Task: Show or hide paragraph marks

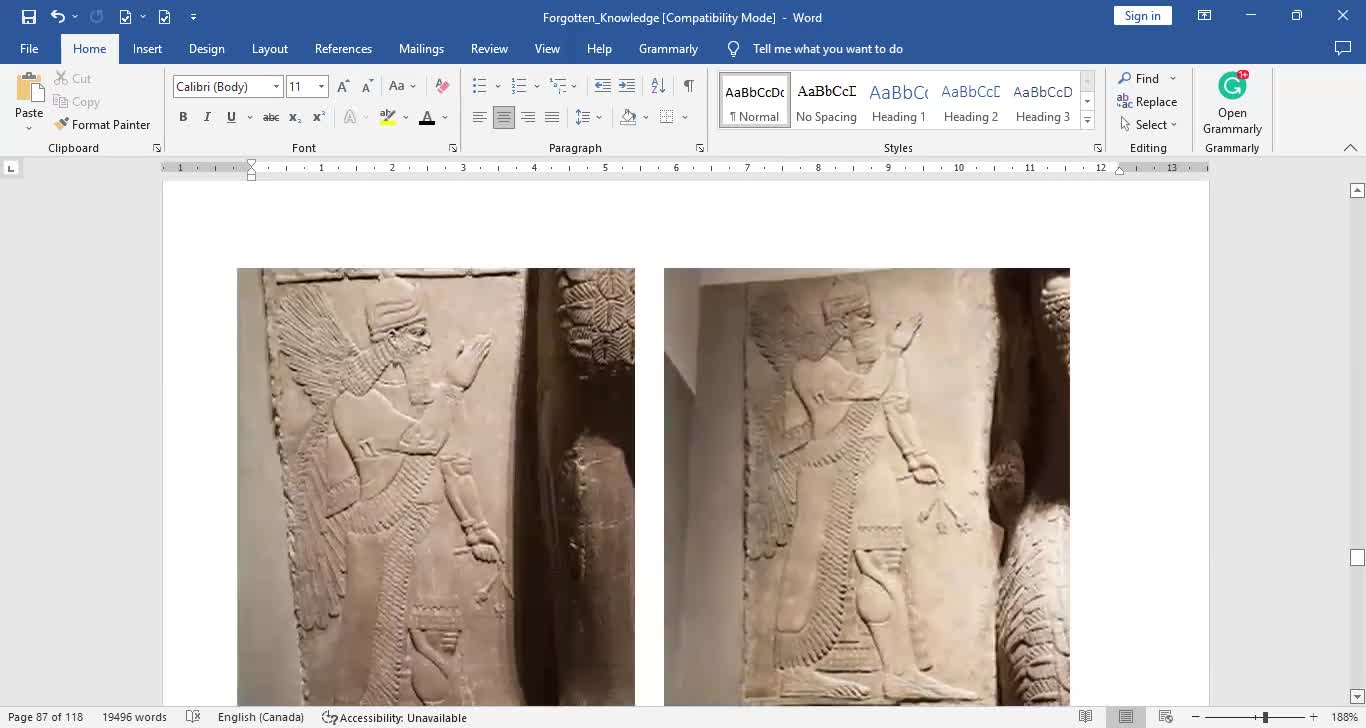Action: point(689,87)
